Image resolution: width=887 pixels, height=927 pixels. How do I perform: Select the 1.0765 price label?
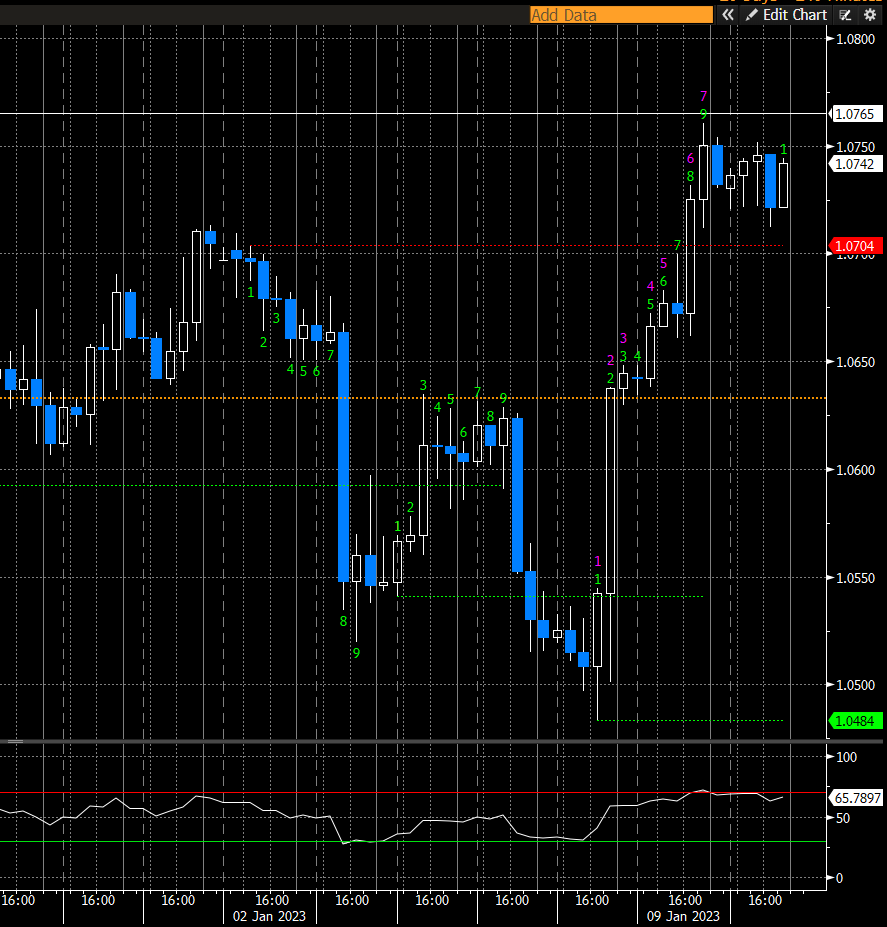pos(854,114)
